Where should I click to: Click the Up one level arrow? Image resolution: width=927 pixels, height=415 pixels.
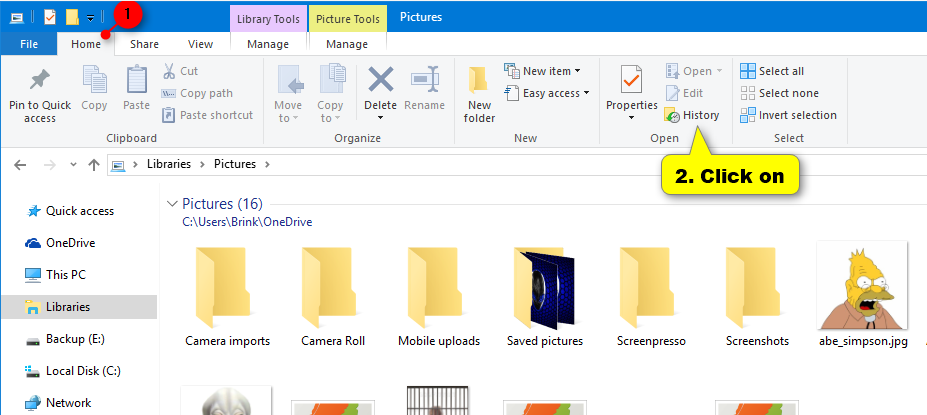point(93,164)
